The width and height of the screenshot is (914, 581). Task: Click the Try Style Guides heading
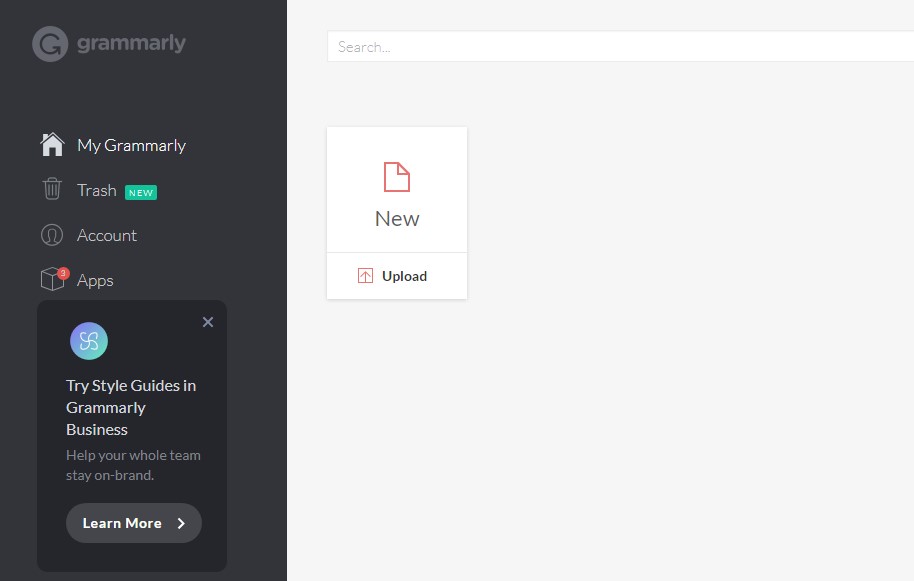131,407
